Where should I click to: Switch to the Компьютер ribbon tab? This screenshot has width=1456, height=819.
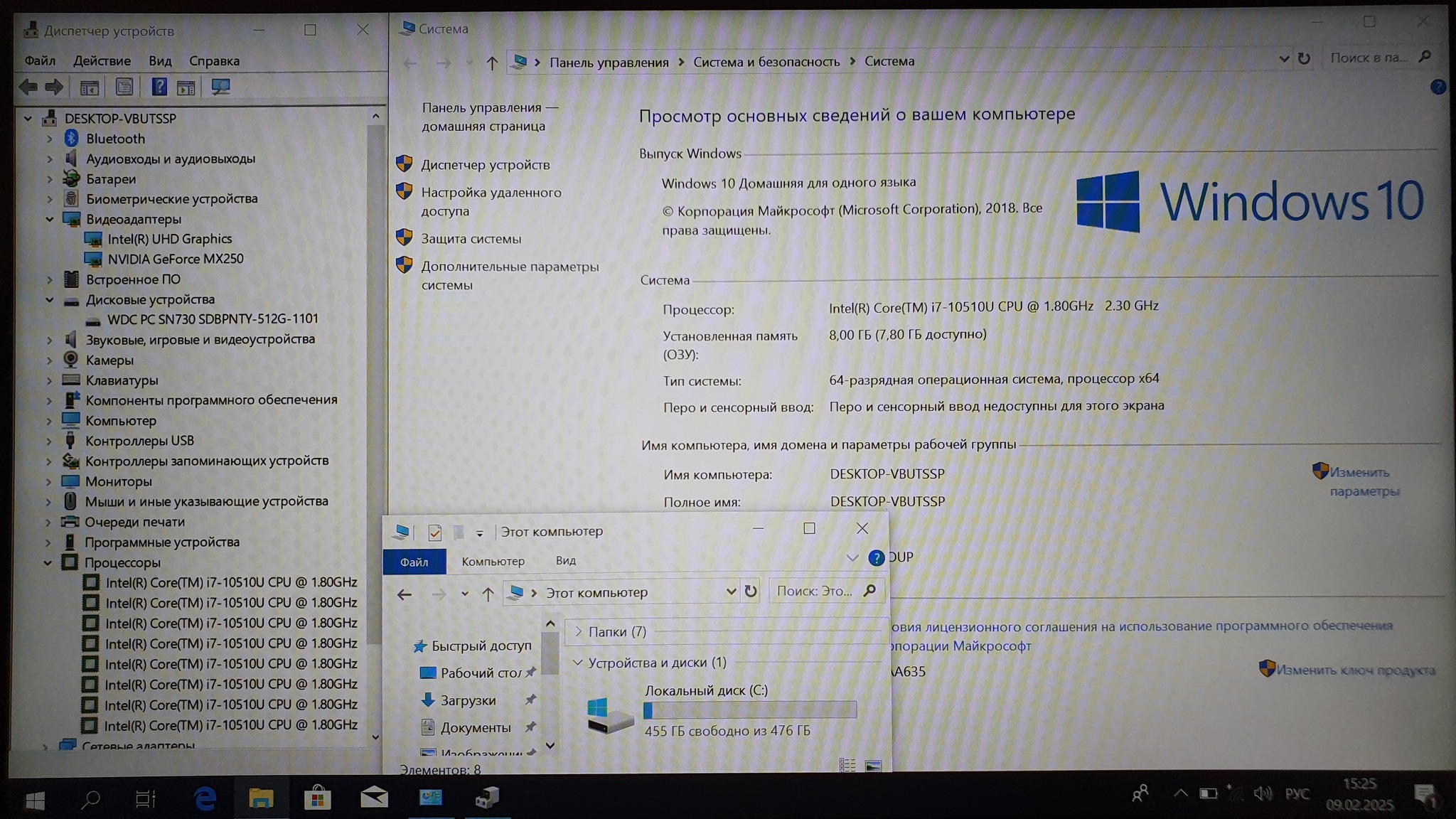[x=493, y=562]
